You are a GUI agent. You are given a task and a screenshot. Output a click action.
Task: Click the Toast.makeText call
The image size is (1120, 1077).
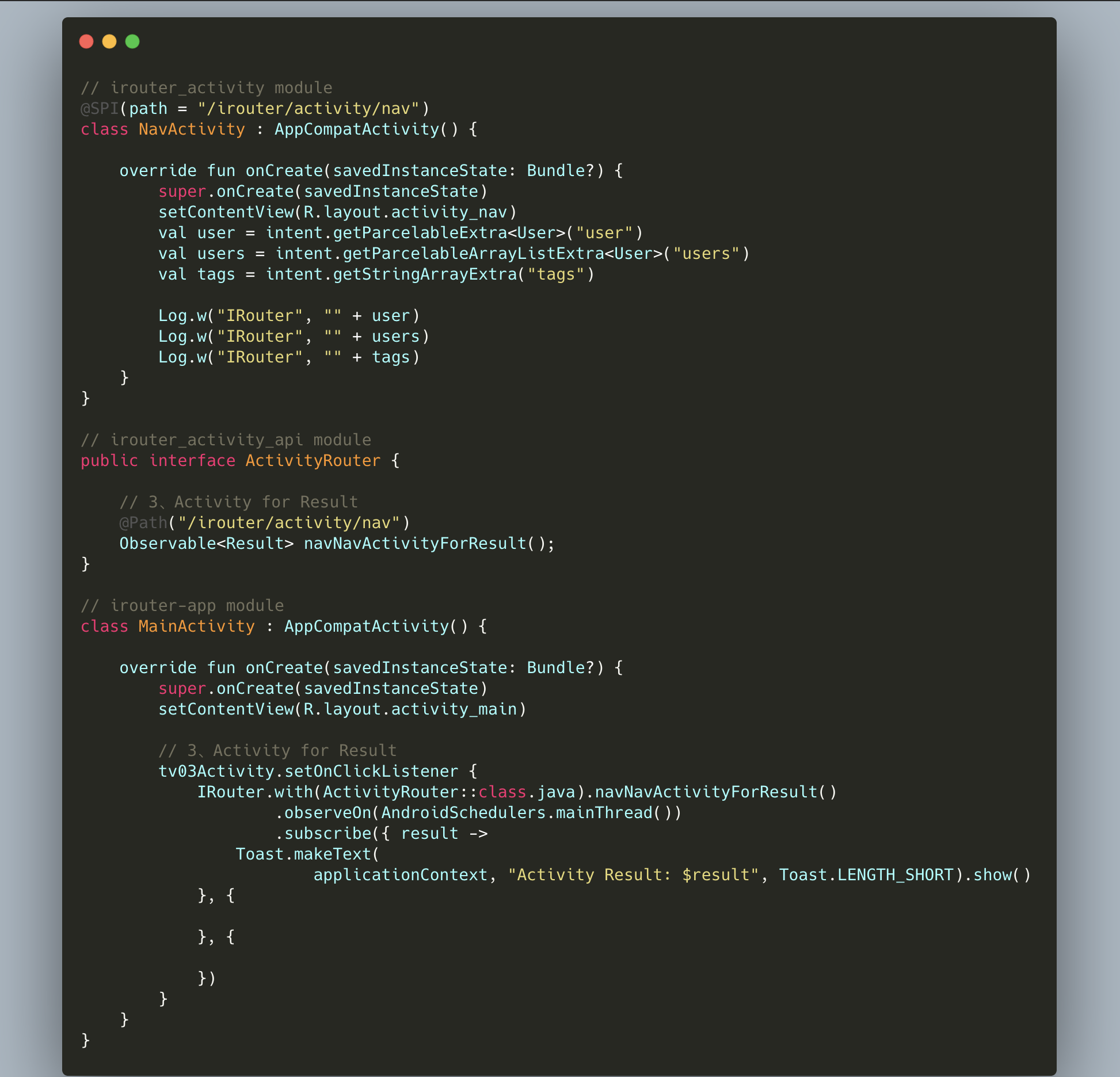(x=307, y=854)
